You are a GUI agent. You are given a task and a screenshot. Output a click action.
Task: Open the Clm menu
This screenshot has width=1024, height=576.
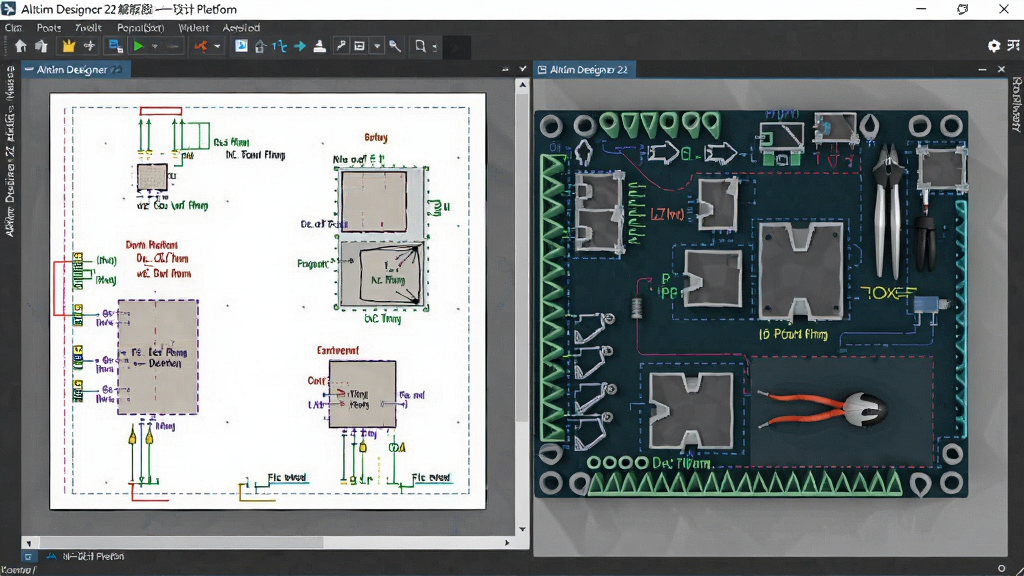(x=13, y=27)
